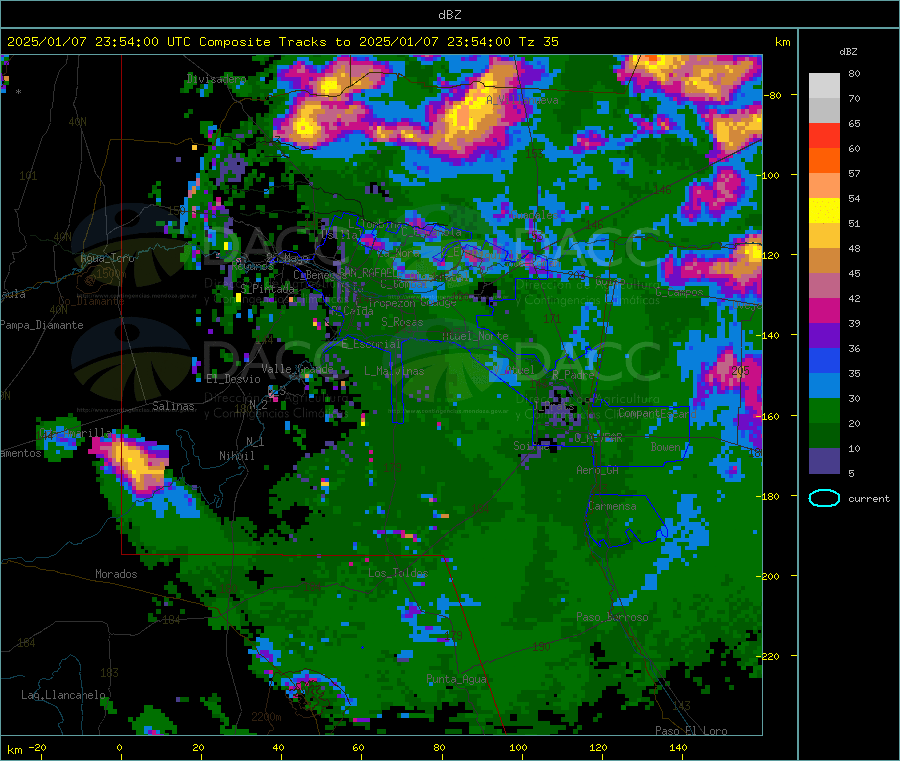
Task: Click the 'Divisadero' place label
Action: click(216, 79)
